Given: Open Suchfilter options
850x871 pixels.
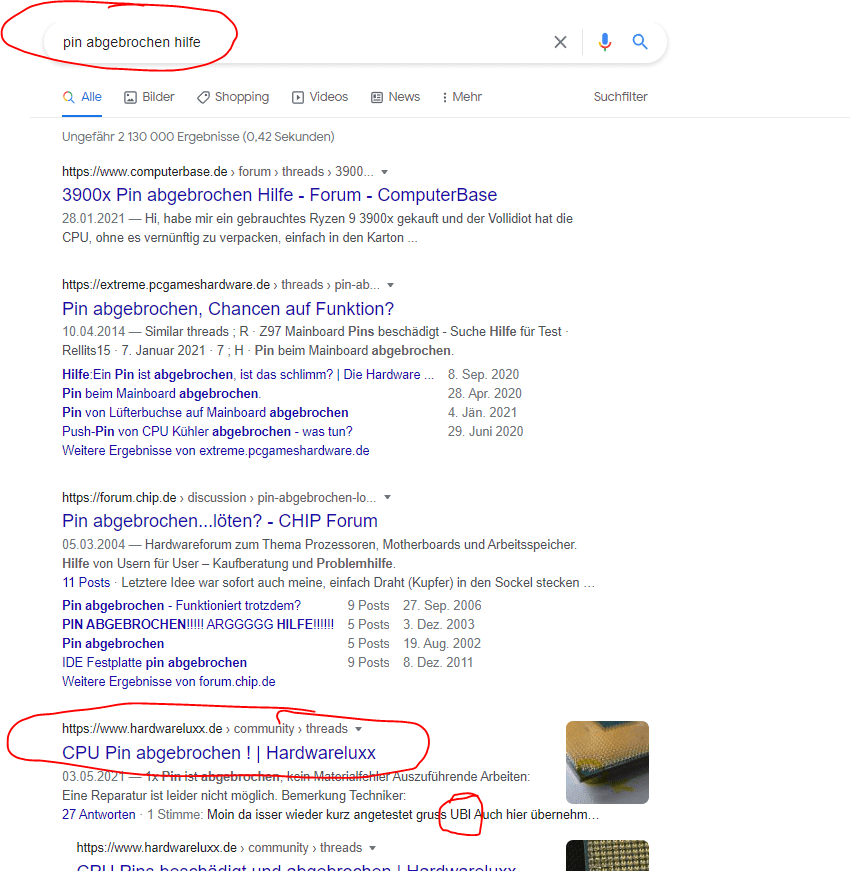Looking at the screenshot, I should coord(621,97).
